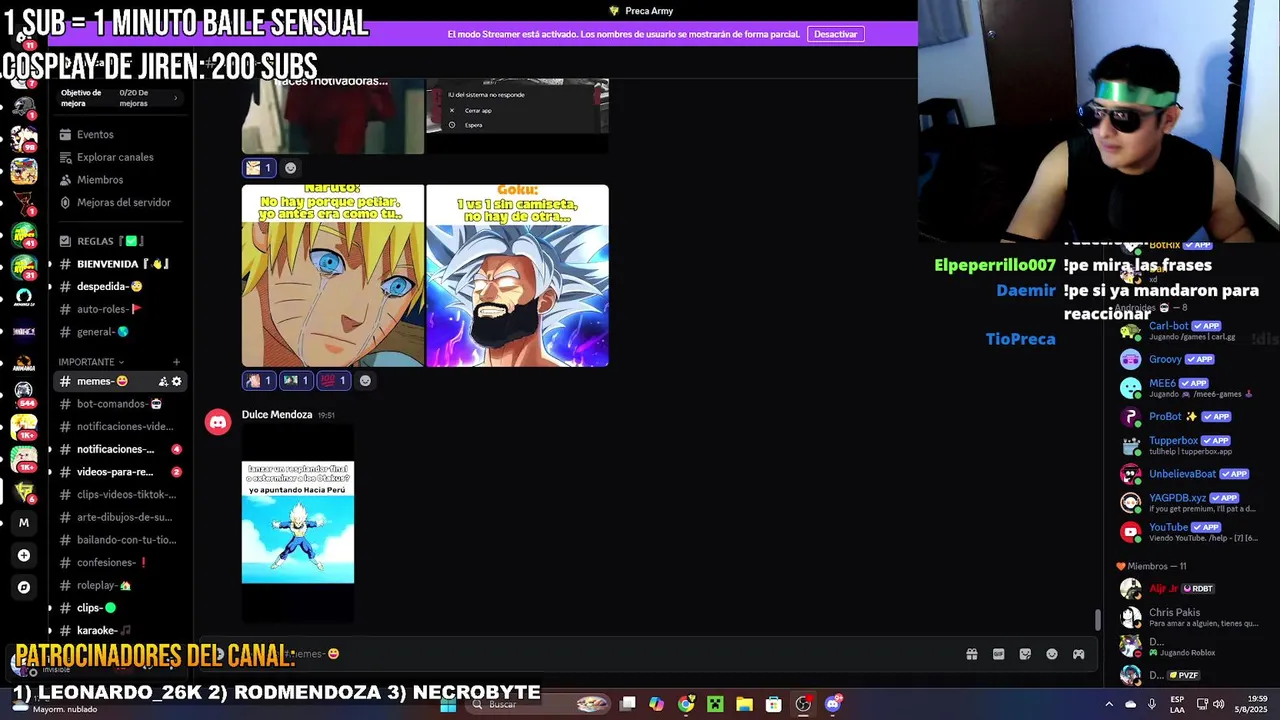Open the Vegeta meme posted by Dulce Mendoza
This screenshot has width=1280, height=720.
pyautogui.click(x=298, y=522)
